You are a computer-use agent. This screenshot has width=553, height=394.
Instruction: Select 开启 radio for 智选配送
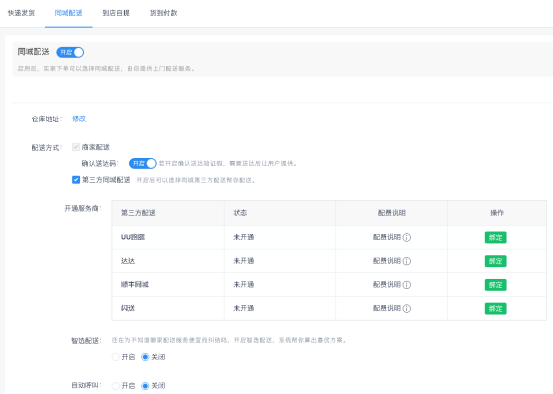coord(115,357)
